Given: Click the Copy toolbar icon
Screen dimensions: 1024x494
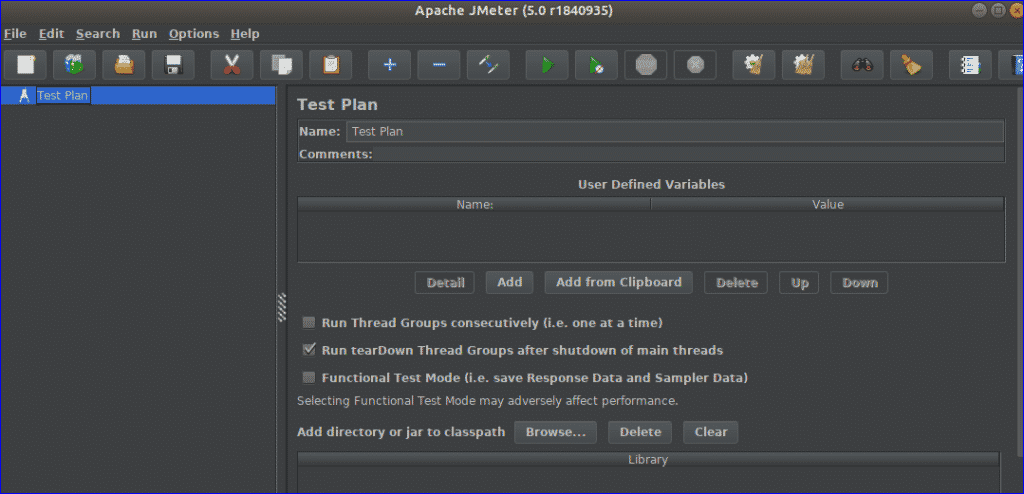Looking at the screenshot, I should coord(281,65).
